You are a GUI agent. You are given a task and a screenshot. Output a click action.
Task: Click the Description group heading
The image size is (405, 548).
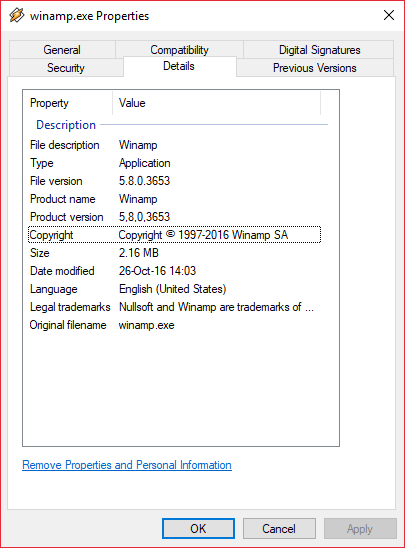point(66,125)
